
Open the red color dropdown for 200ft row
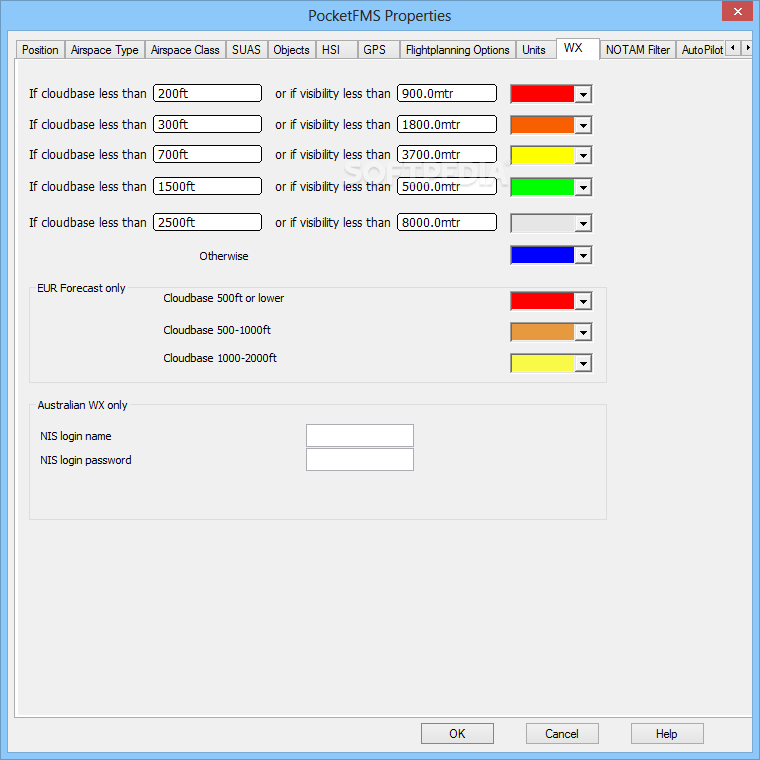(x=583, y=94)
